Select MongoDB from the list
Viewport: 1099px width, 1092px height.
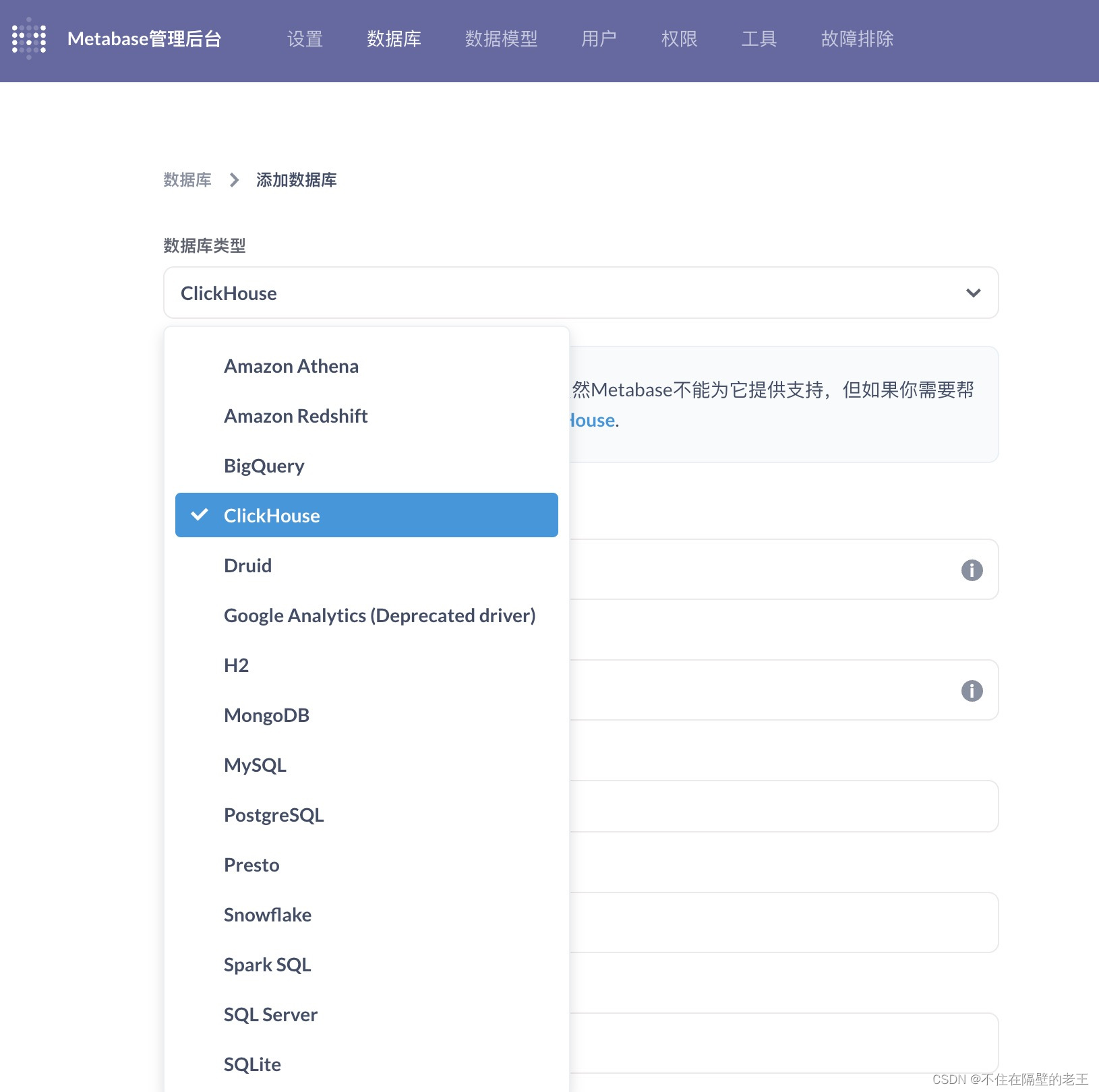click(367, 715)
